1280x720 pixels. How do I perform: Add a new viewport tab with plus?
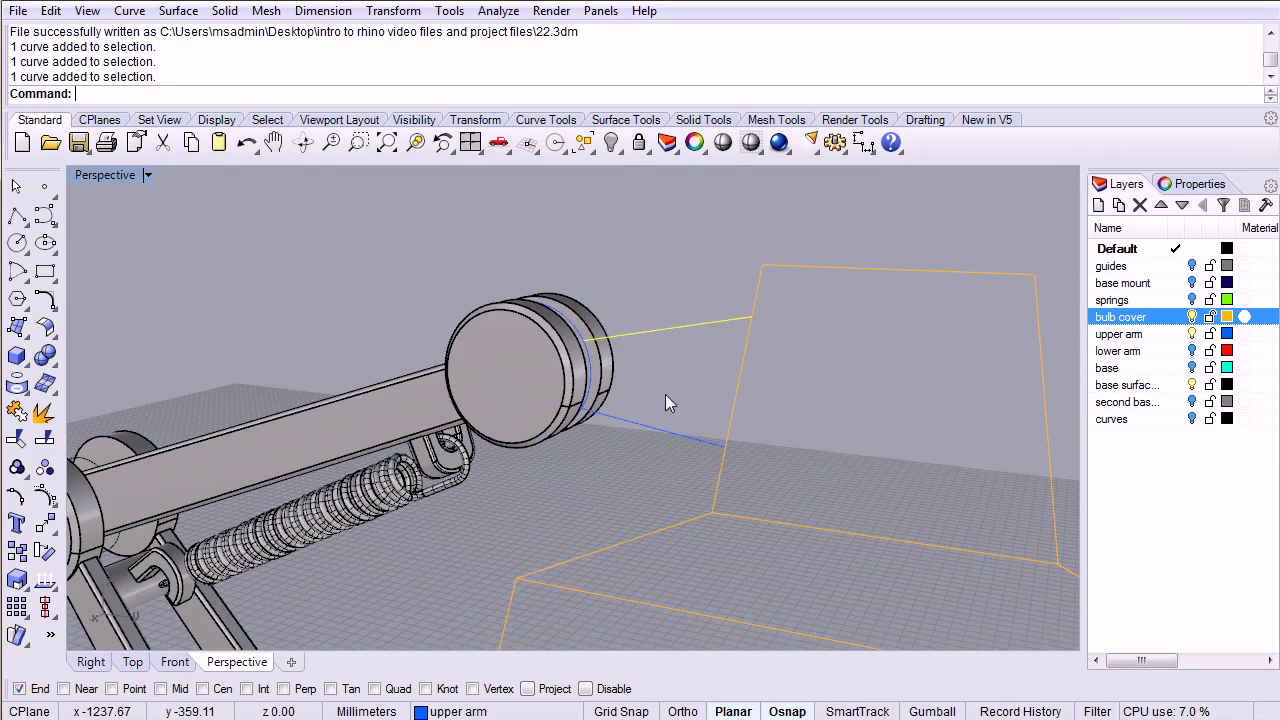coord(291,662)
